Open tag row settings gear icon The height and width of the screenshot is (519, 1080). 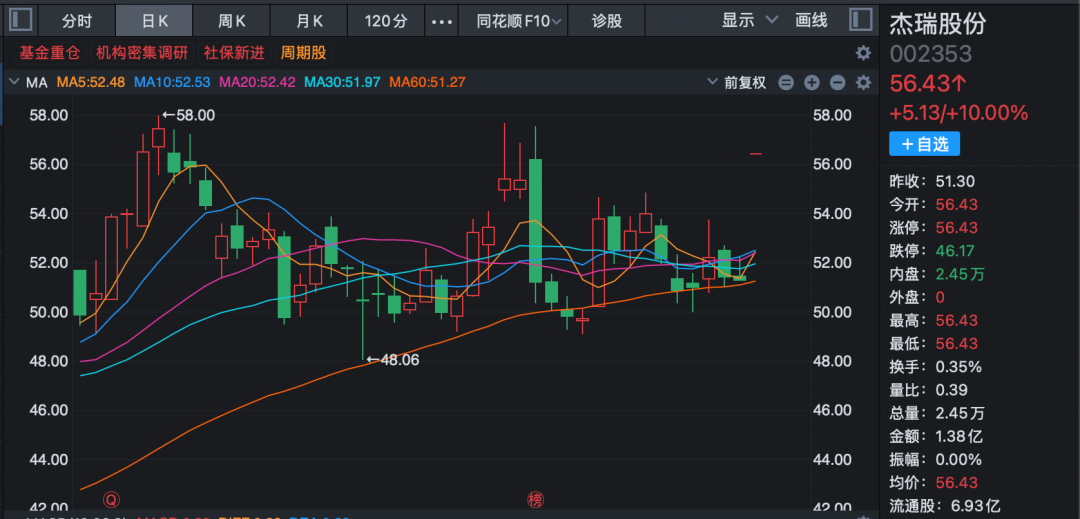[863, 53]
